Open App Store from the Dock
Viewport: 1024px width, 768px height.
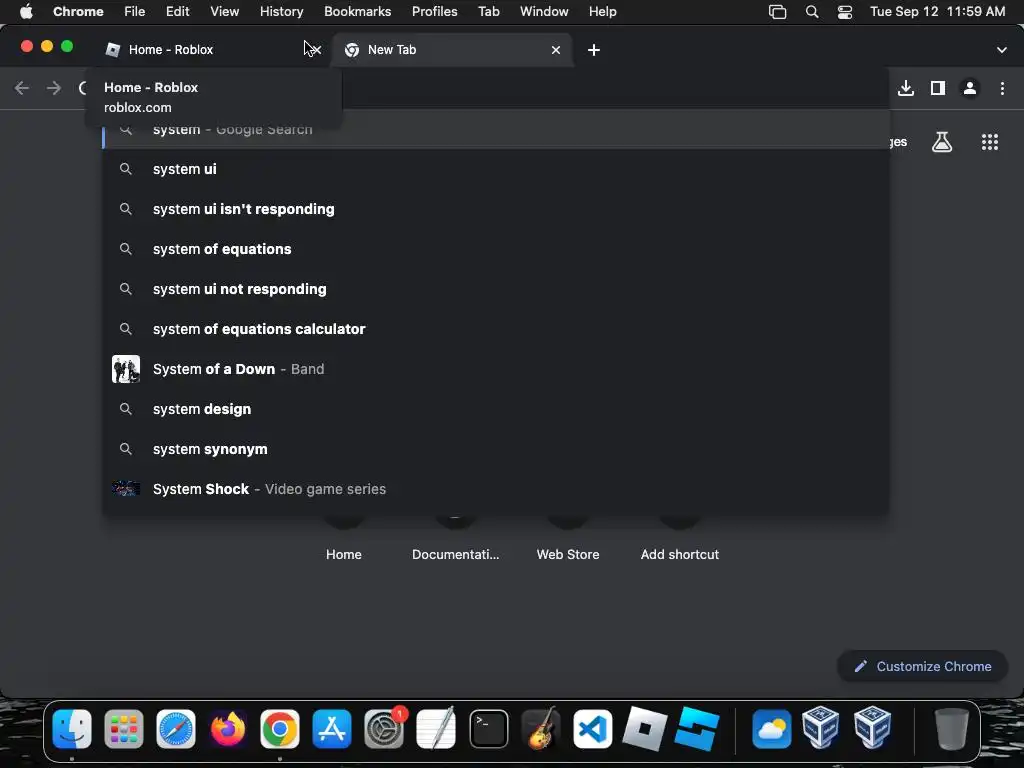[332, 728]
